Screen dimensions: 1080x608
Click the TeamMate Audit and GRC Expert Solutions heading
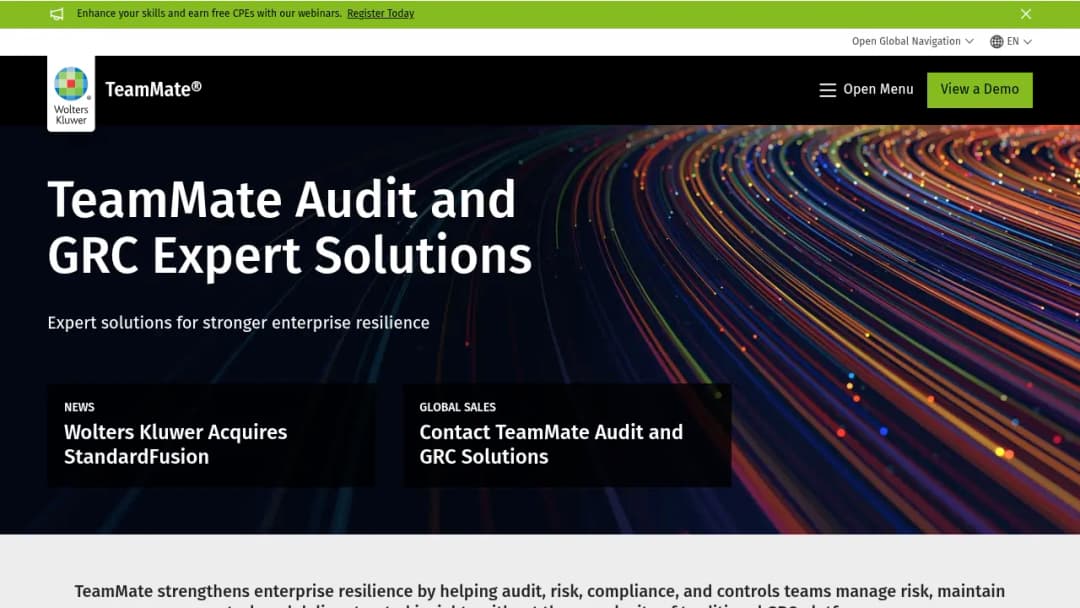(289, 227)
